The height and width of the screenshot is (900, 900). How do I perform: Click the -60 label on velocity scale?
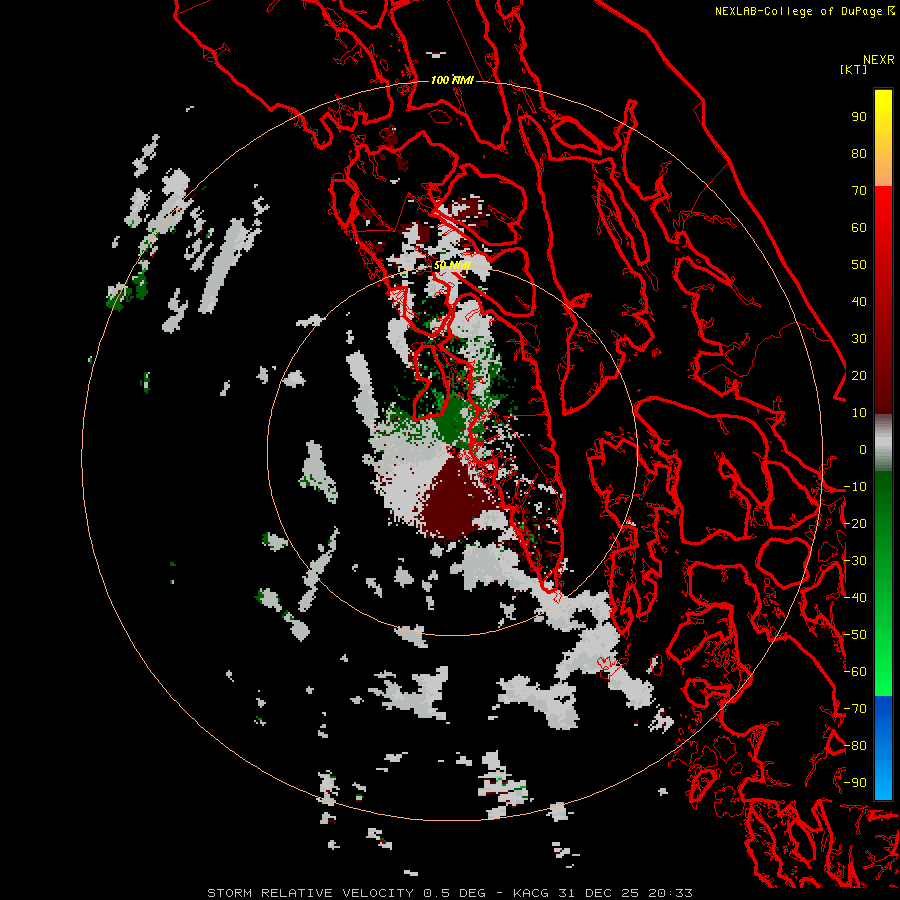[855, 672]
